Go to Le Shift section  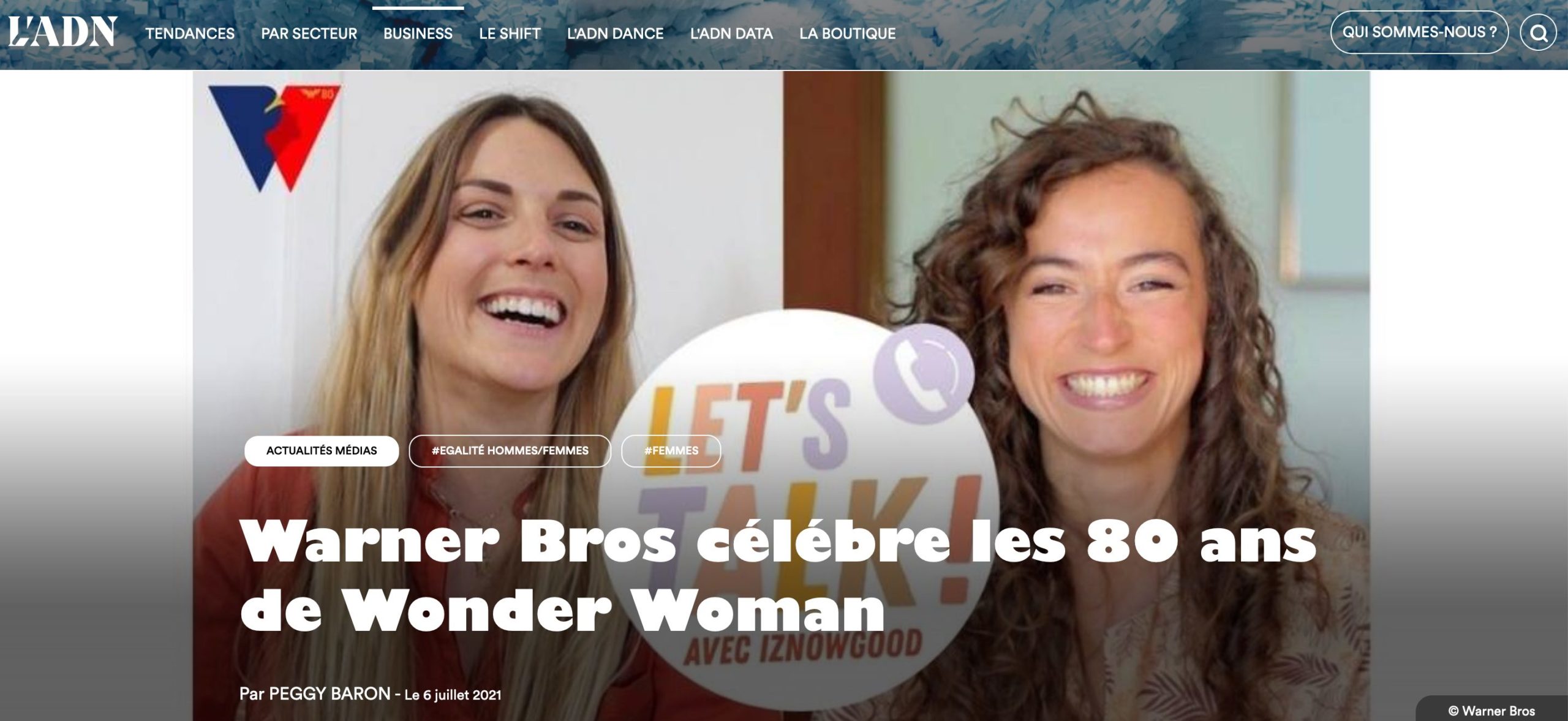(510, 34)
